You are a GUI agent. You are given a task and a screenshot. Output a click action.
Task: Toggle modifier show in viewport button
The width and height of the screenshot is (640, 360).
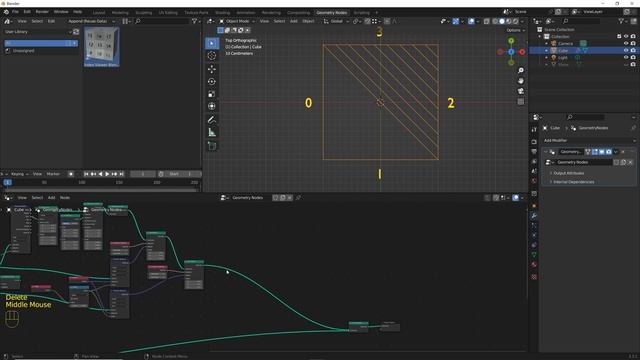[x=602, y=152]
